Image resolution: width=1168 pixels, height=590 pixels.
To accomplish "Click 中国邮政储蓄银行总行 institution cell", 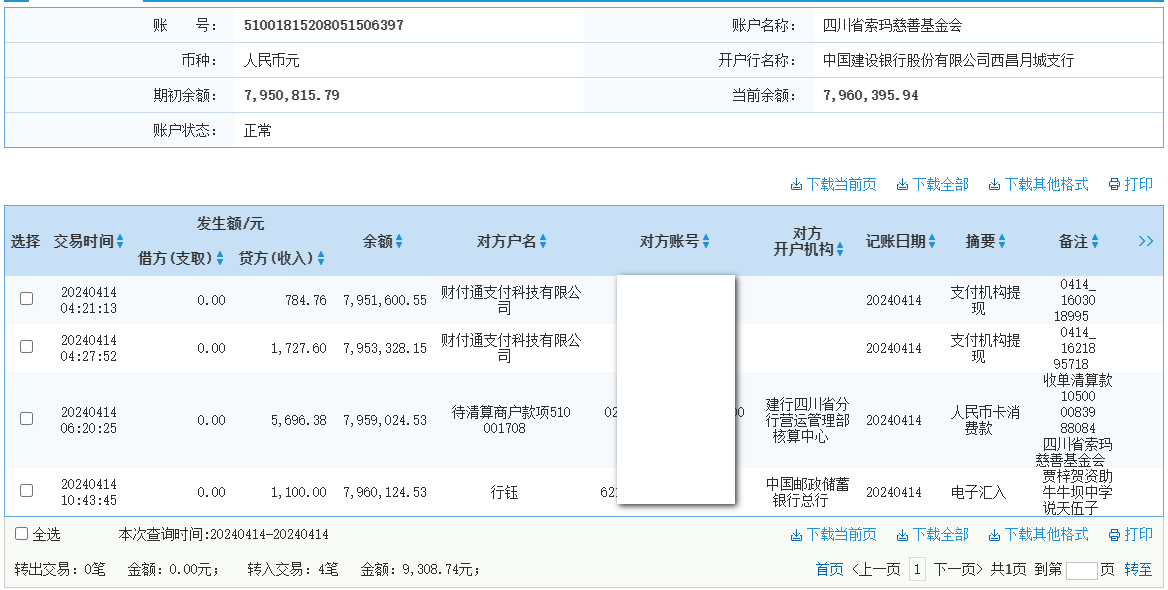I will (x=807, y=492).
